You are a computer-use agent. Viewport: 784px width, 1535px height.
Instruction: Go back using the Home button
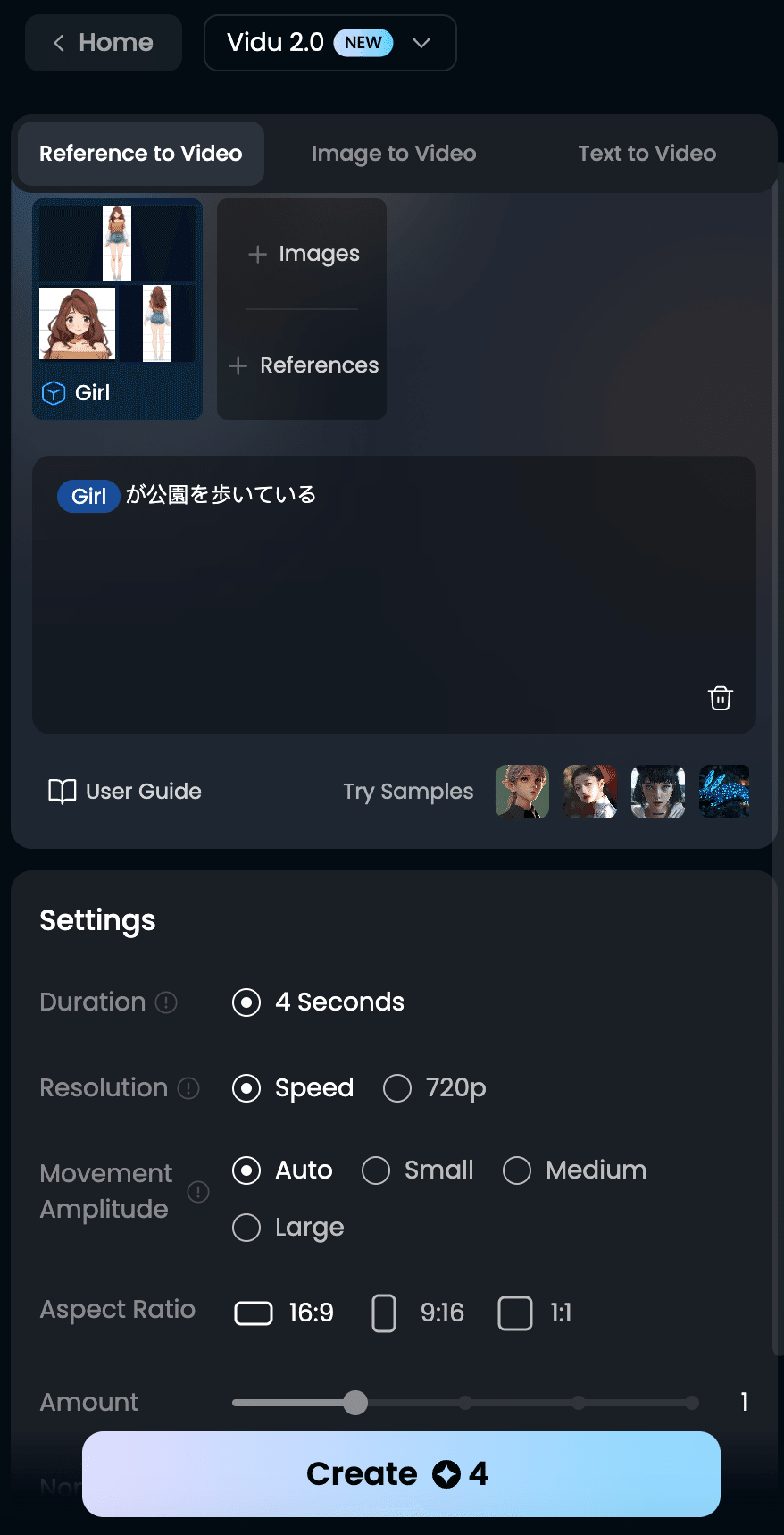pyautogui.click(x=103, y=42)
